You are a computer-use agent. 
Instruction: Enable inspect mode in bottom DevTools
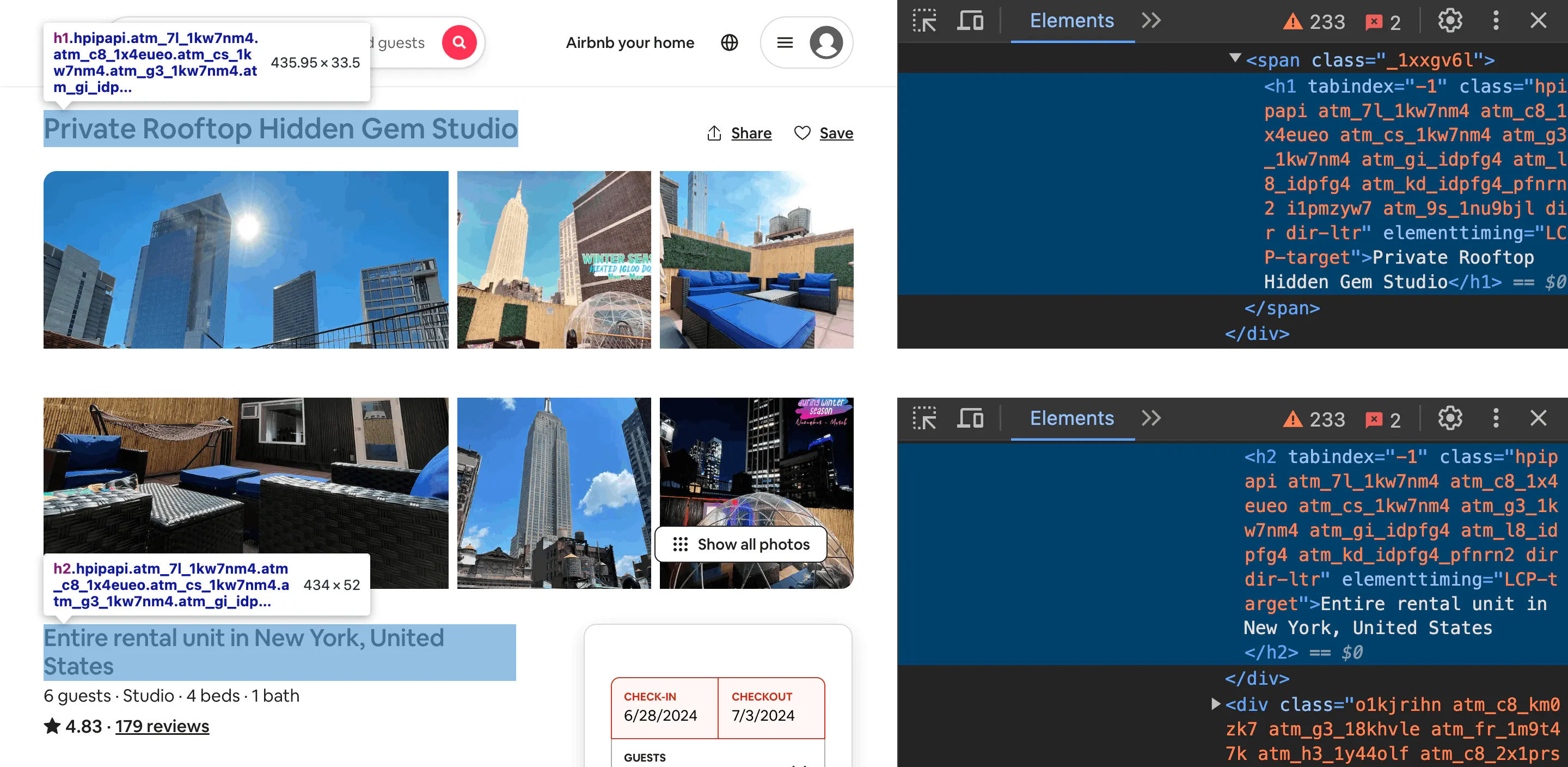924,418
